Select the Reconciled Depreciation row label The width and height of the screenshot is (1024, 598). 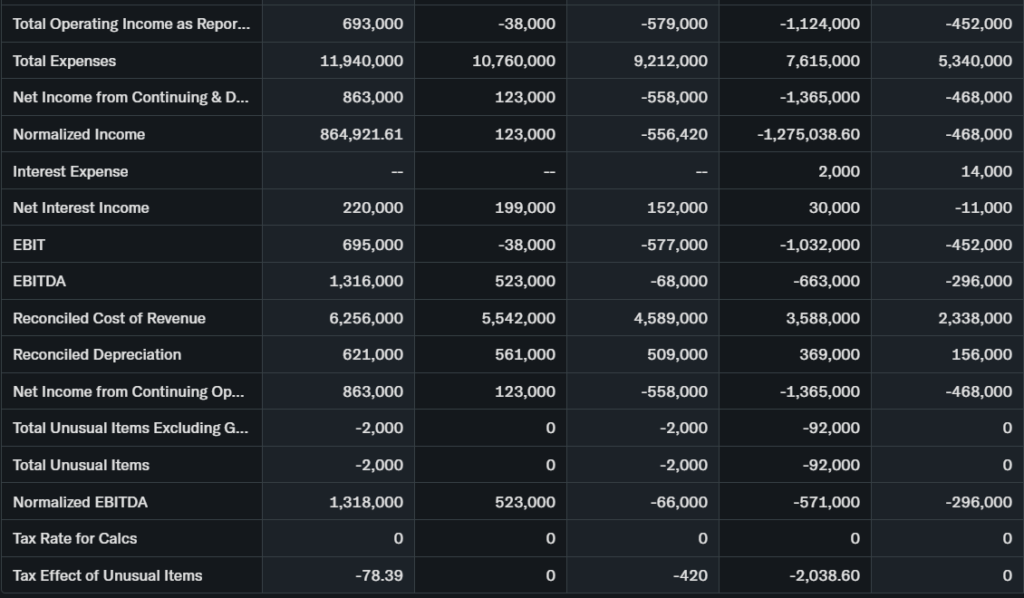tap(97, 354)
